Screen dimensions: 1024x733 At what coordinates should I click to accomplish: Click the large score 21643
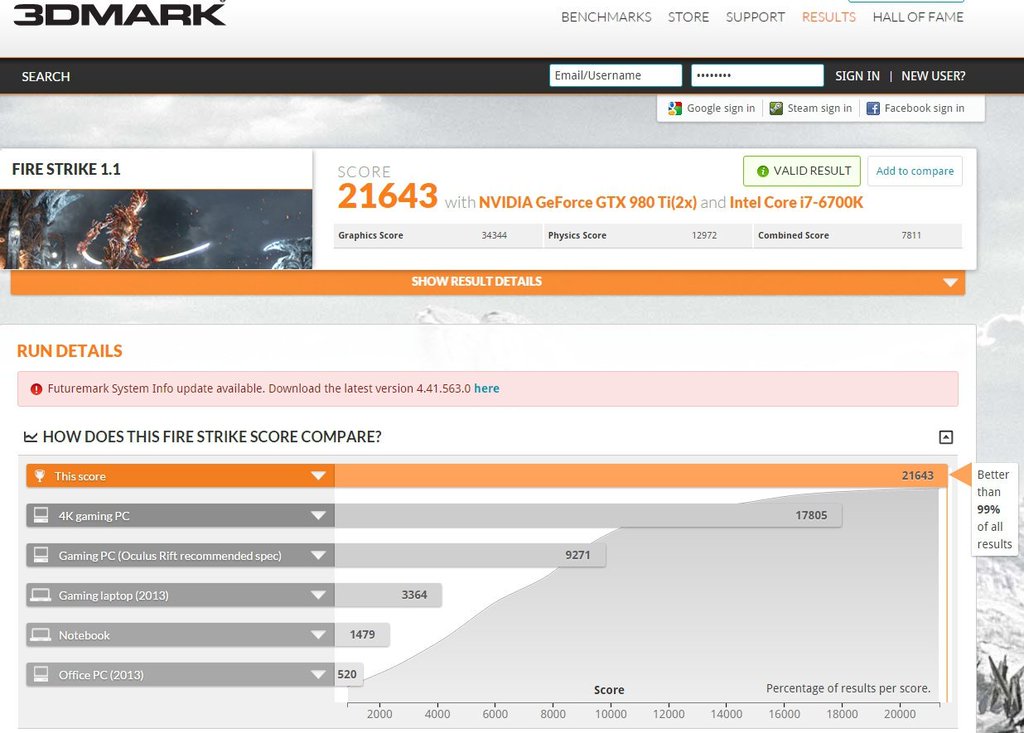[388, 196]
